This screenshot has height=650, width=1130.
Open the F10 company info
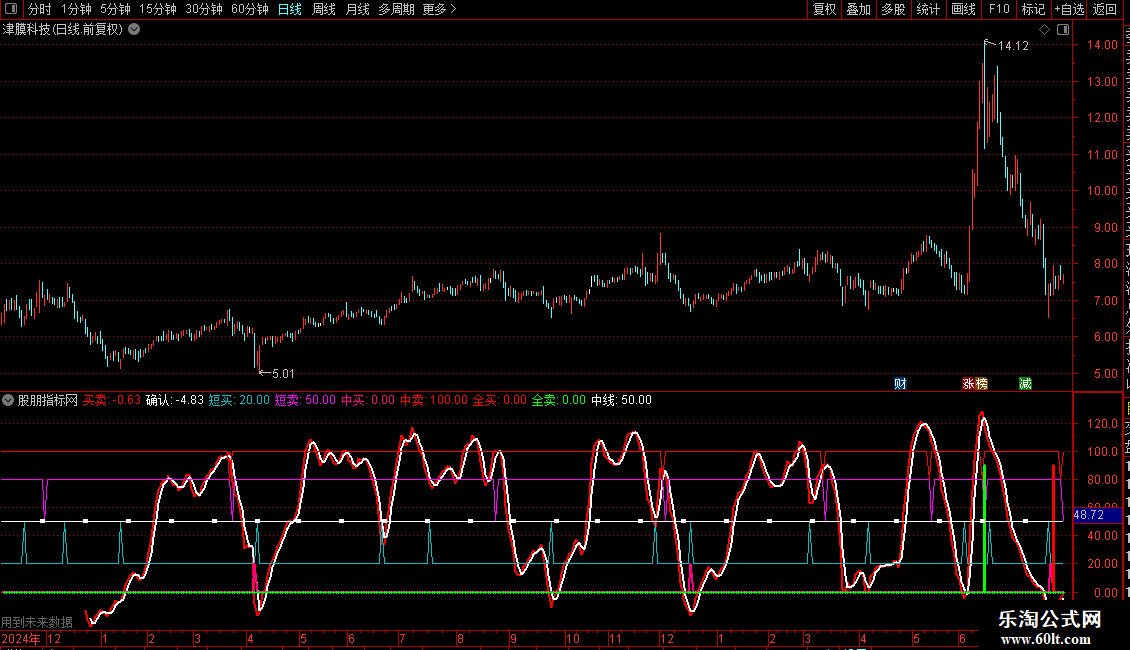pyautogui.click(x=999, y=9)
